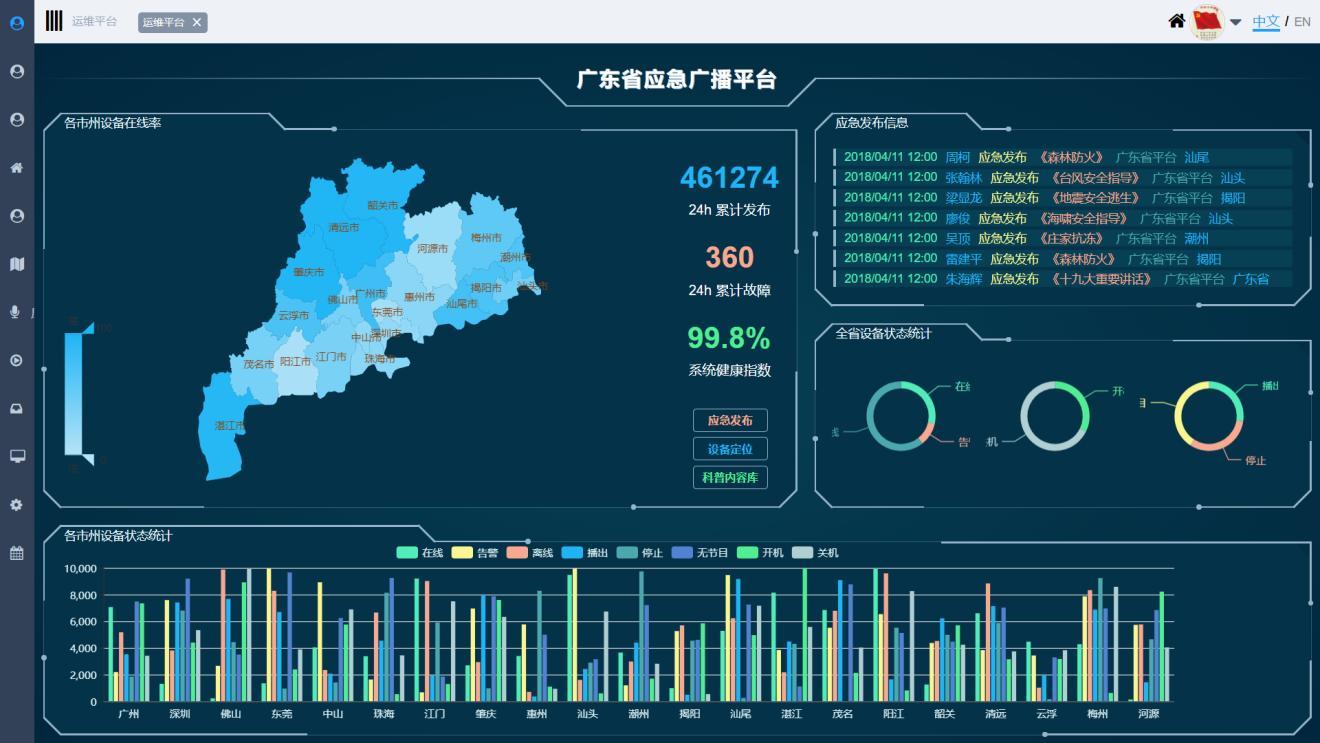Switch language to EN
Viewport: 1320px width, 743px height.
(1302, 21)
